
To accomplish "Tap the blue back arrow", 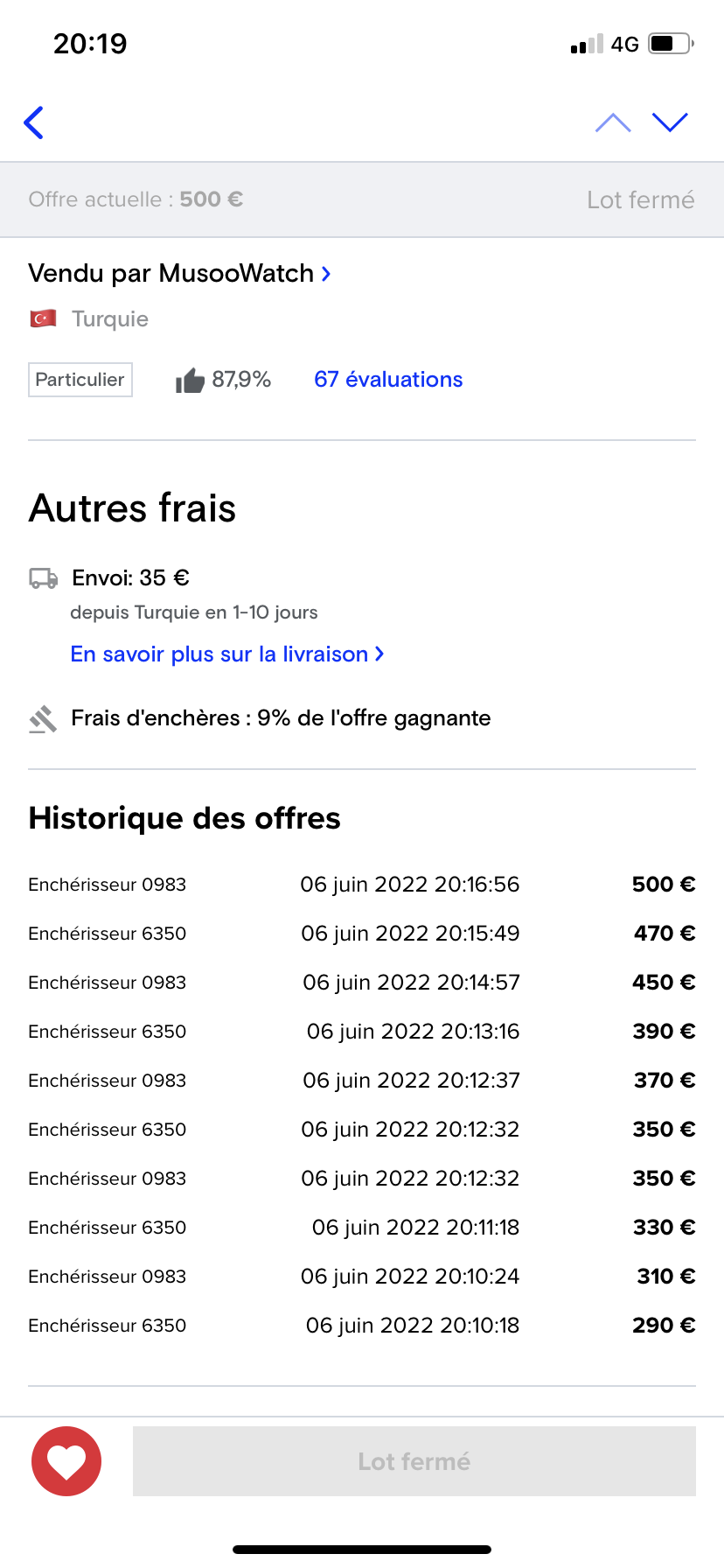I will 34,122.
